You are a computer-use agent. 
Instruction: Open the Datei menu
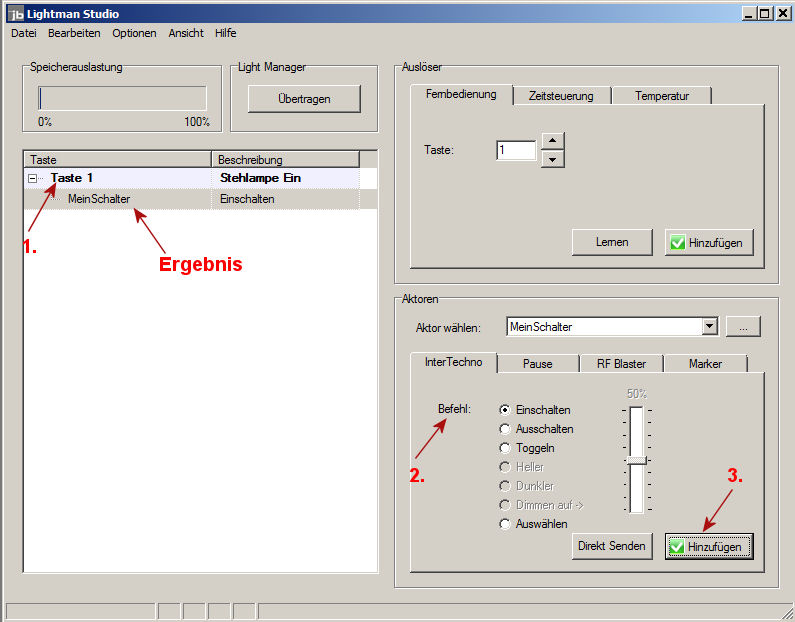[x=23, y=33]
